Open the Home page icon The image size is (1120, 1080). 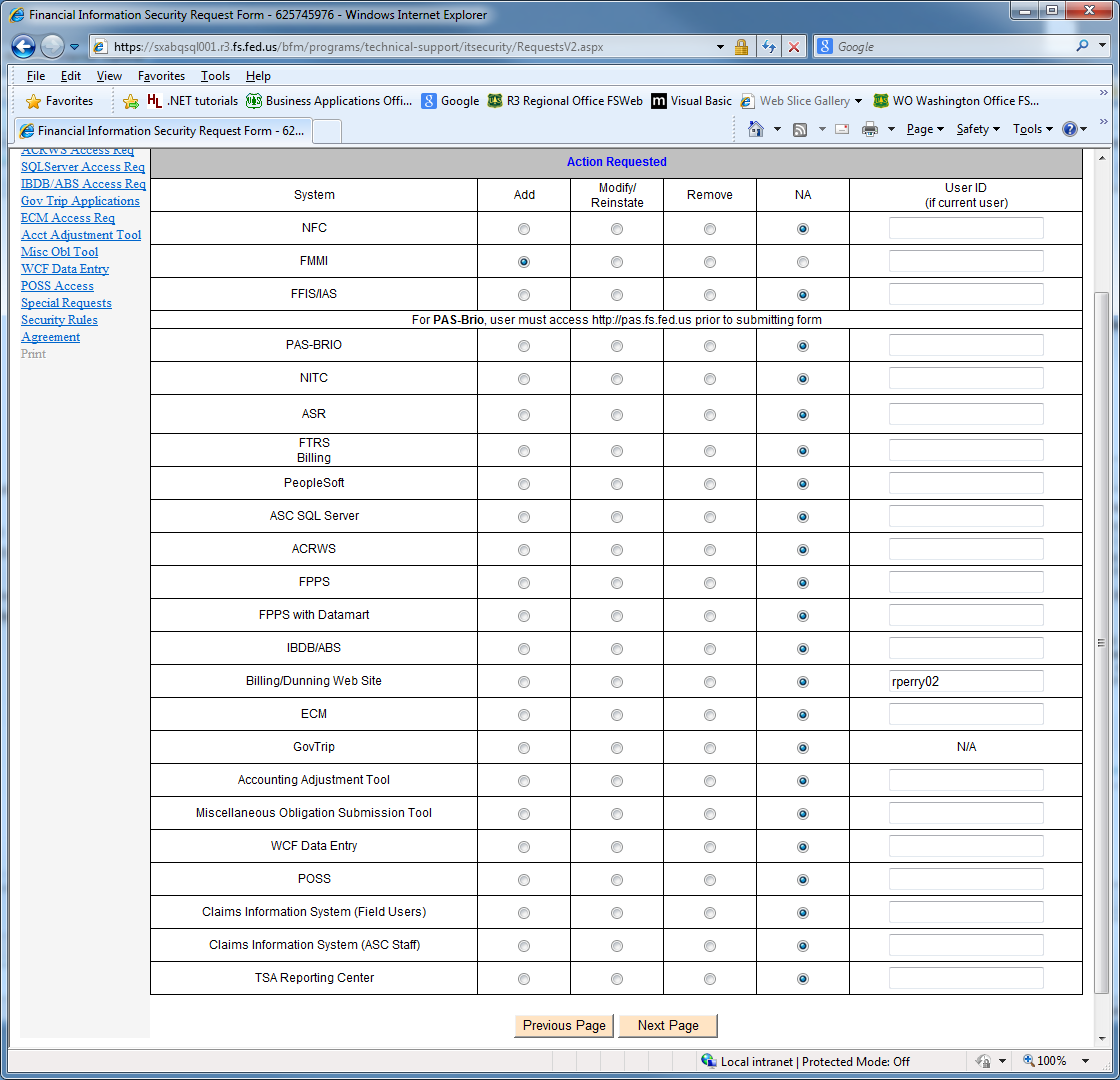[x=756, y=129]
